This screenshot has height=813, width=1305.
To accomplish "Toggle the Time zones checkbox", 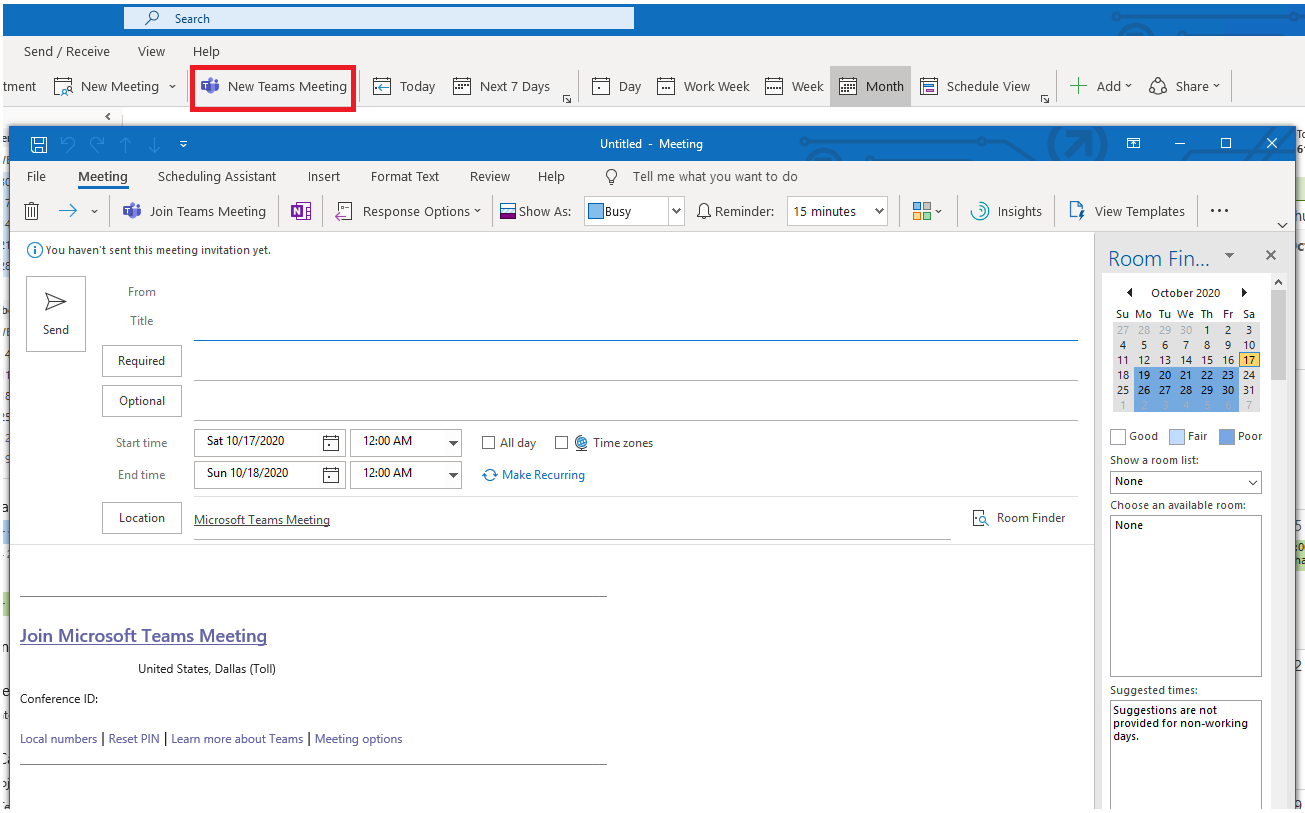I will tap(561, 443).
